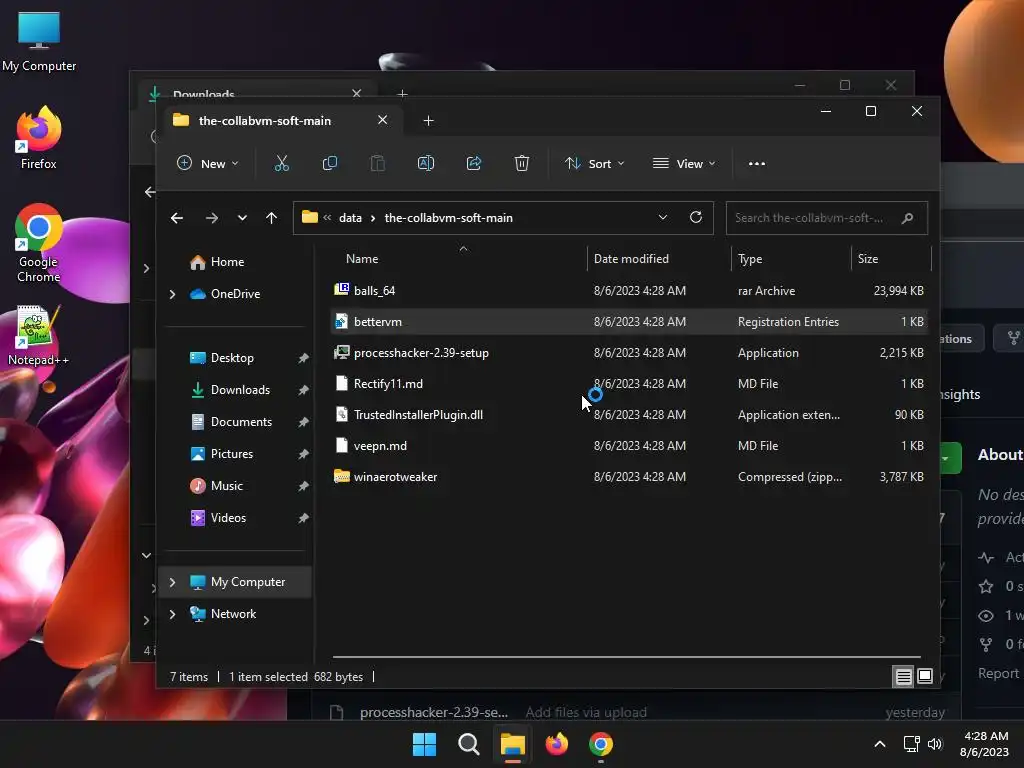Close the the-collabvm-soft-main tab
Viewport: 1024px width, 768px height.
(x=383, y=120)
